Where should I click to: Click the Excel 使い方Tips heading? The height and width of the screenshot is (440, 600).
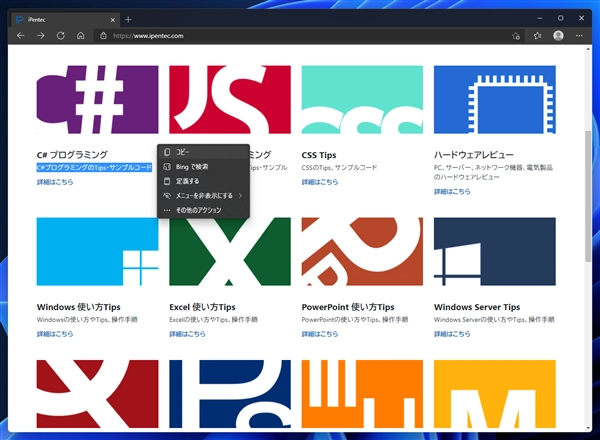coord(202,307)
